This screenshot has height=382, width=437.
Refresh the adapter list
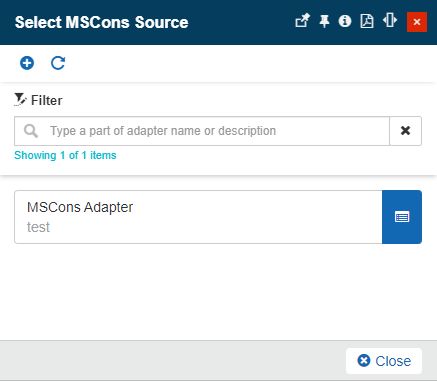pyautogui.click(x=58, y=63)
